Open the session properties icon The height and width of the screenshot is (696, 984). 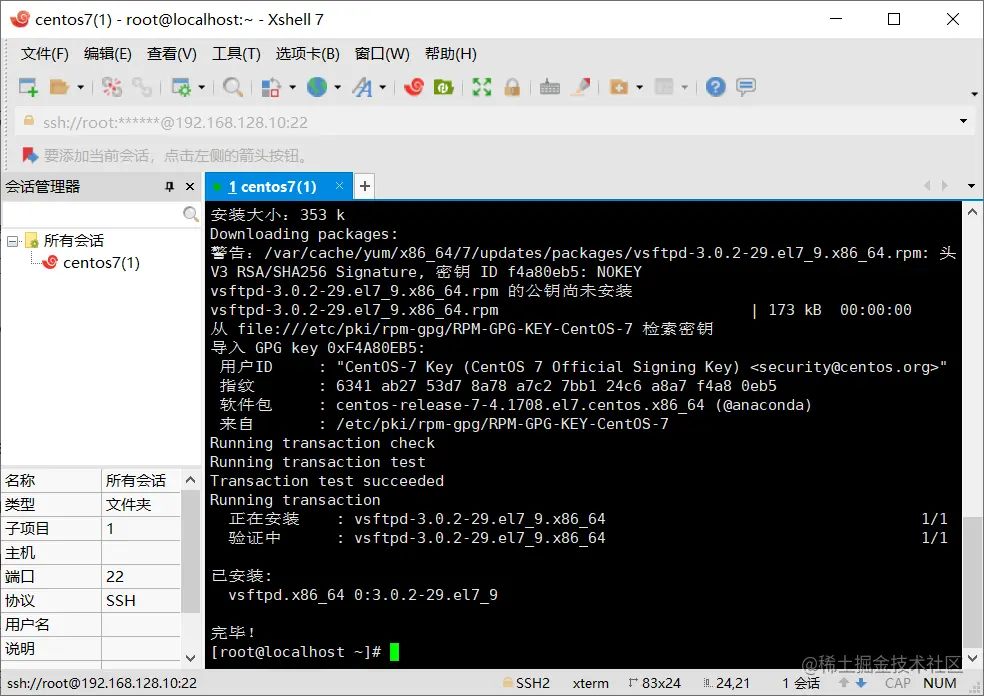coord(181,87)
